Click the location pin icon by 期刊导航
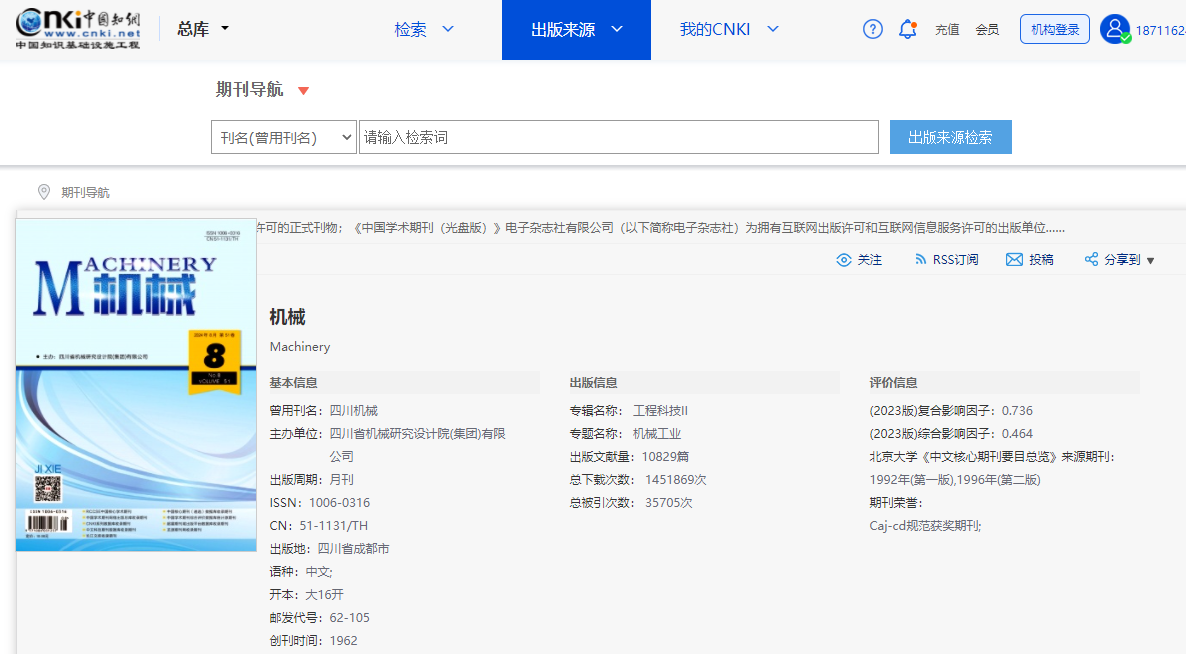This screenshot has width=1186, height=654. (x=44, y=192)
